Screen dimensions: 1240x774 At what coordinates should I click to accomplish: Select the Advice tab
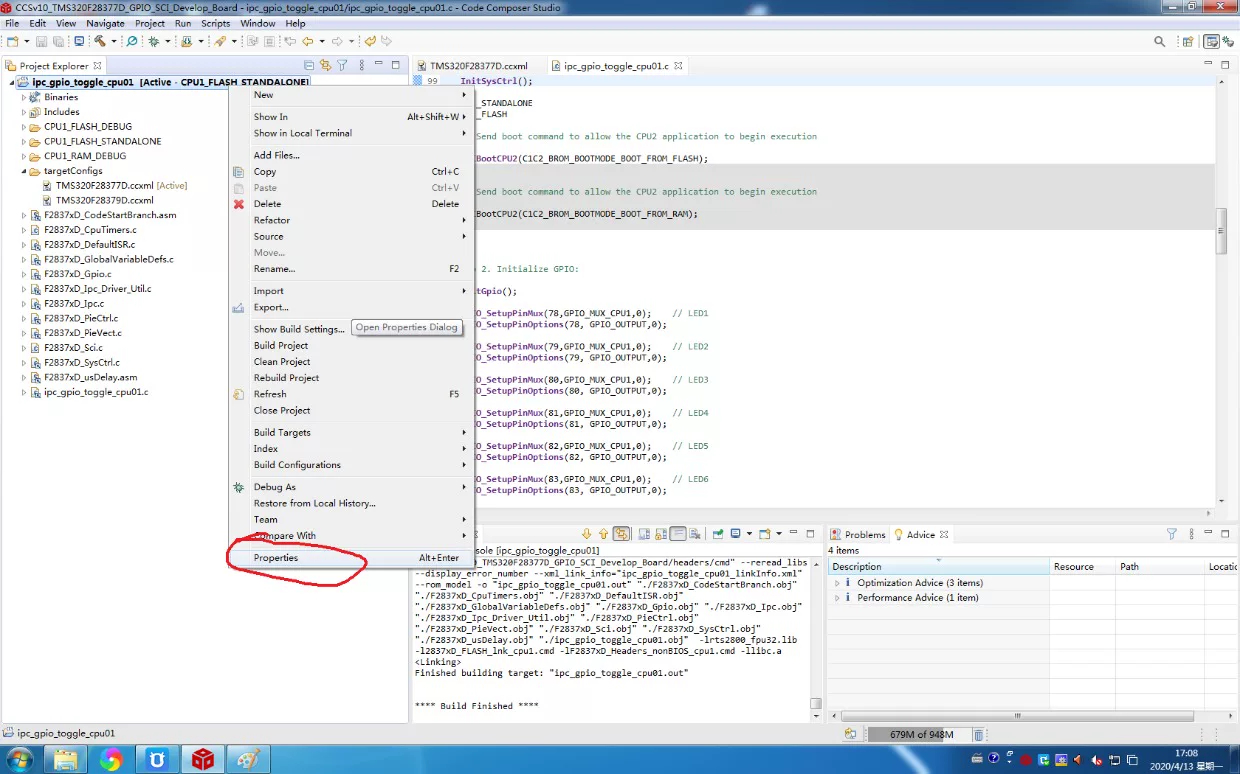click(x=920, y=535)
